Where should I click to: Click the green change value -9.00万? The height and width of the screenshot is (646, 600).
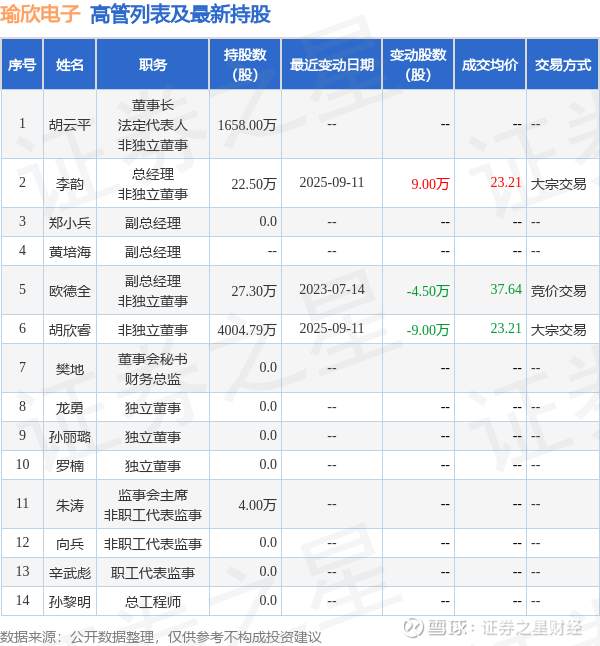pos(428,330)
